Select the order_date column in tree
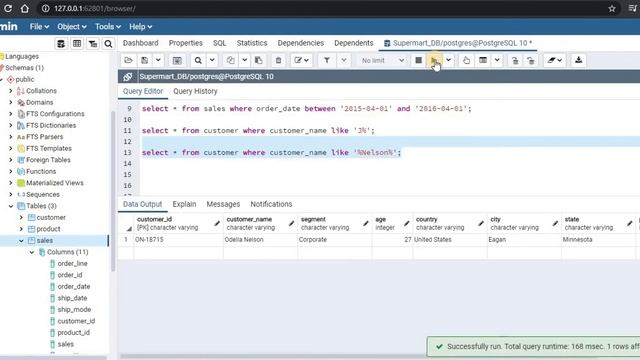The width and height of the screenshot is (640, 360). click(x=73, y=287)
